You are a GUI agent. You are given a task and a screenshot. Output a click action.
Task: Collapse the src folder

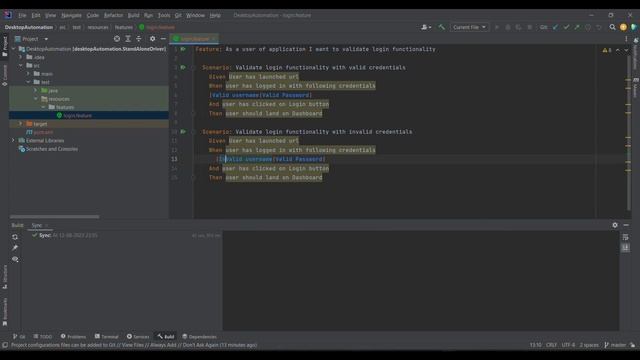coord(21,65)
